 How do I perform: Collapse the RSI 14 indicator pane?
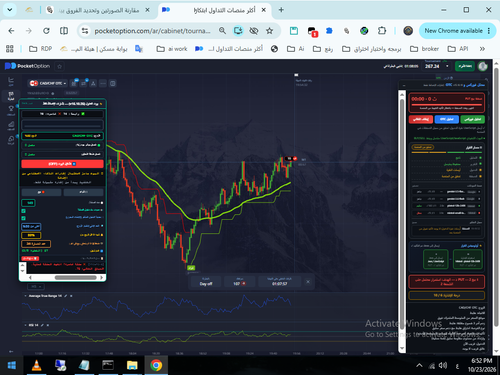click(x=25, y=325)
